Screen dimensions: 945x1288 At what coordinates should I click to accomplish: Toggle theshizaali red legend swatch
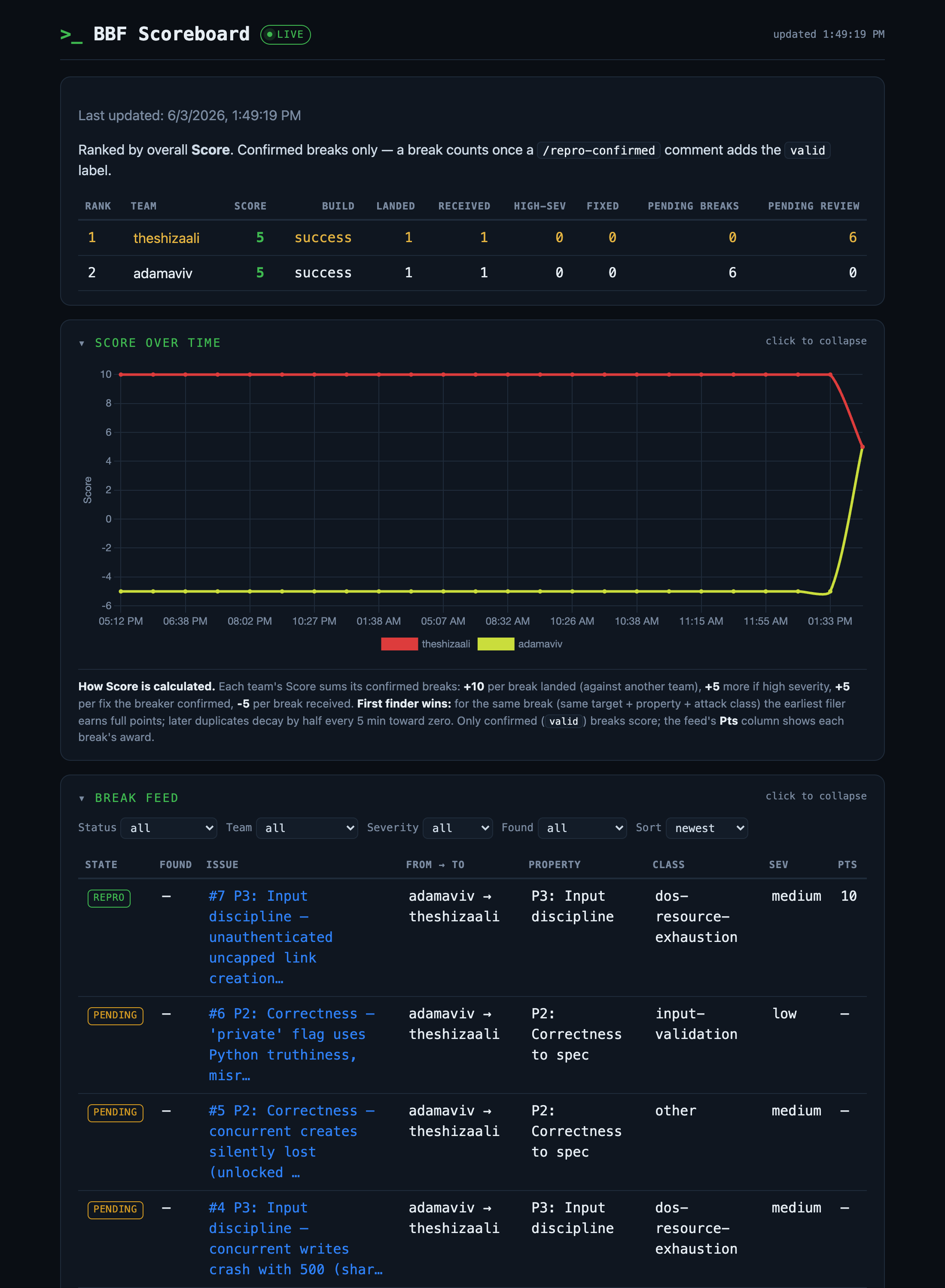tap(399, 644)
